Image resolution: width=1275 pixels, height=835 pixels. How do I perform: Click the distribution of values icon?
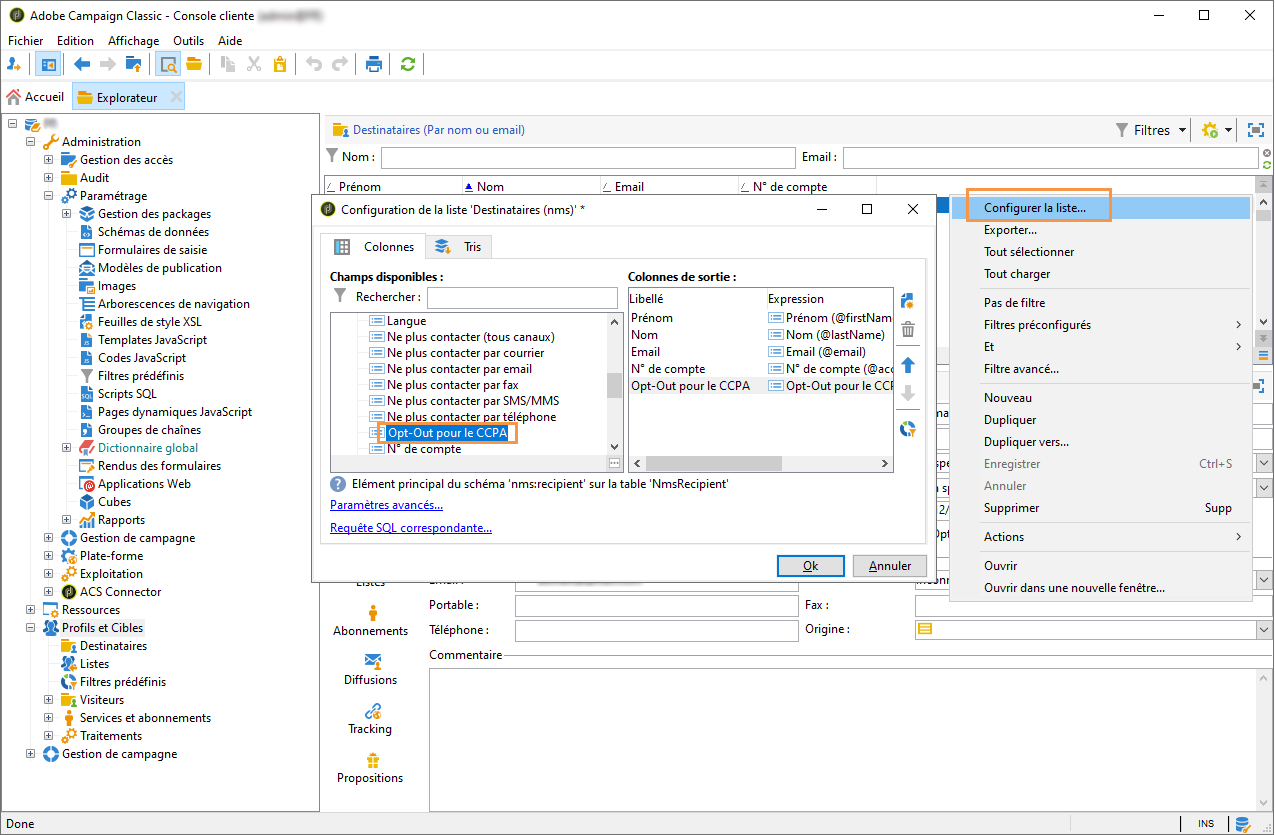pyautogui.click(x=908, y=428)
